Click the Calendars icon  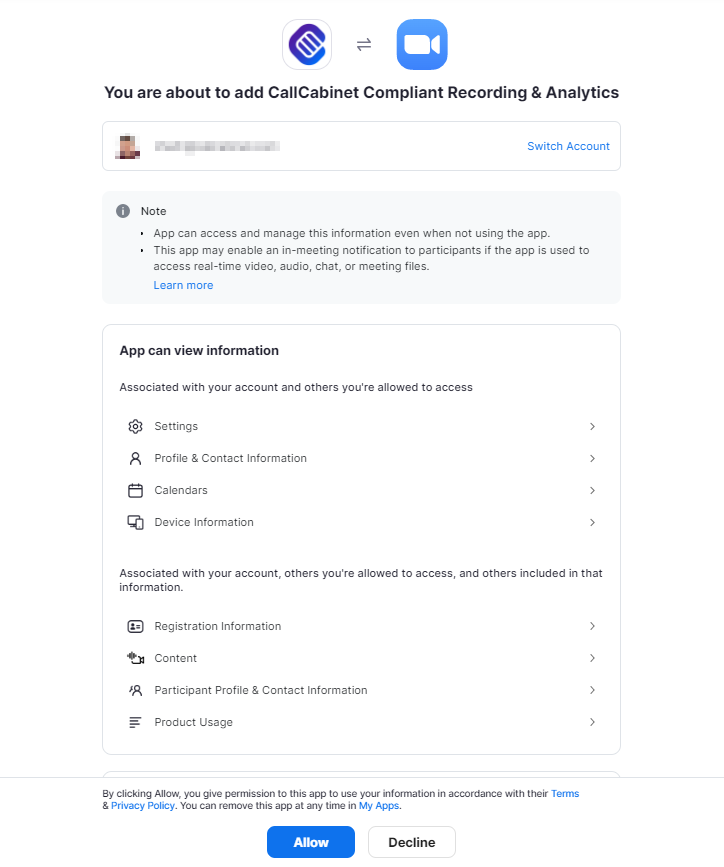(x=136, y=490)
